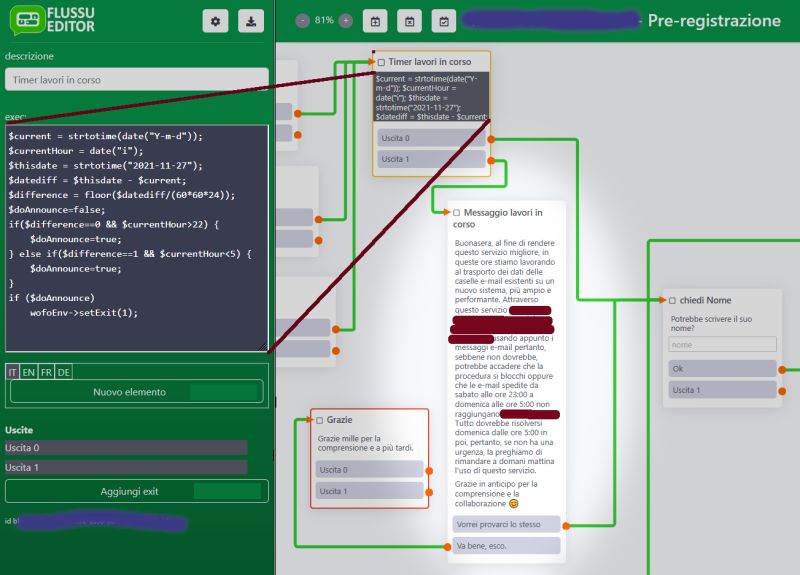Toggle the chiedi Nome block checkbox

point(672,300)
